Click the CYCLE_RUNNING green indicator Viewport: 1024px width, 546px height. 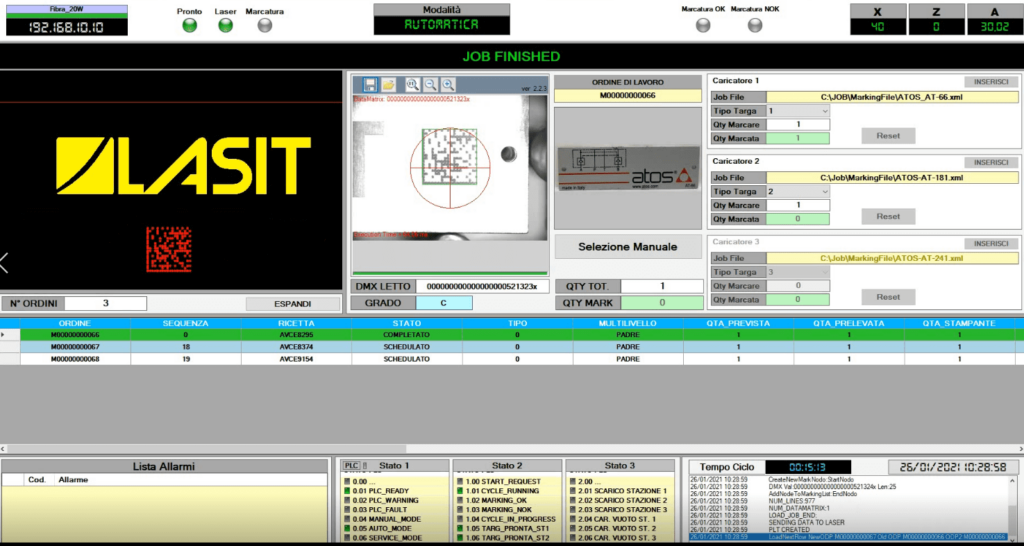point(460,490)
